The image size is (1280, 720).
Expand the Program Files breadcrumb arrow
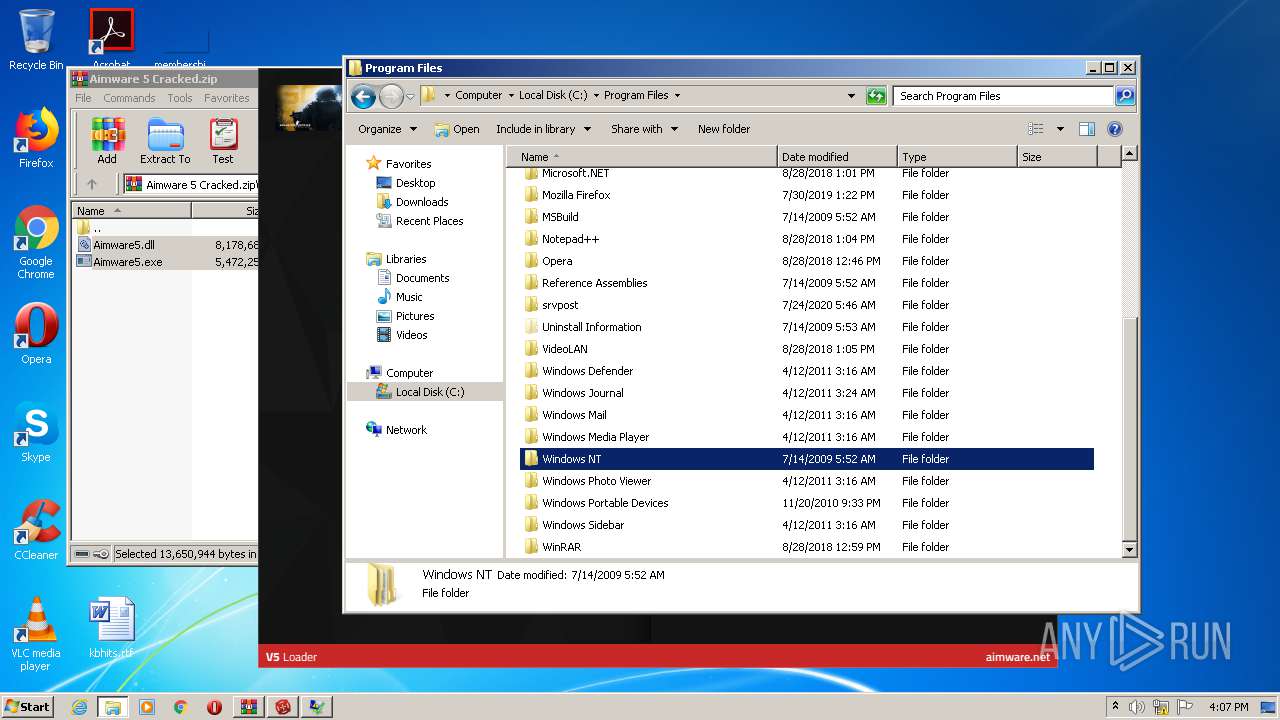coord(677,96)
